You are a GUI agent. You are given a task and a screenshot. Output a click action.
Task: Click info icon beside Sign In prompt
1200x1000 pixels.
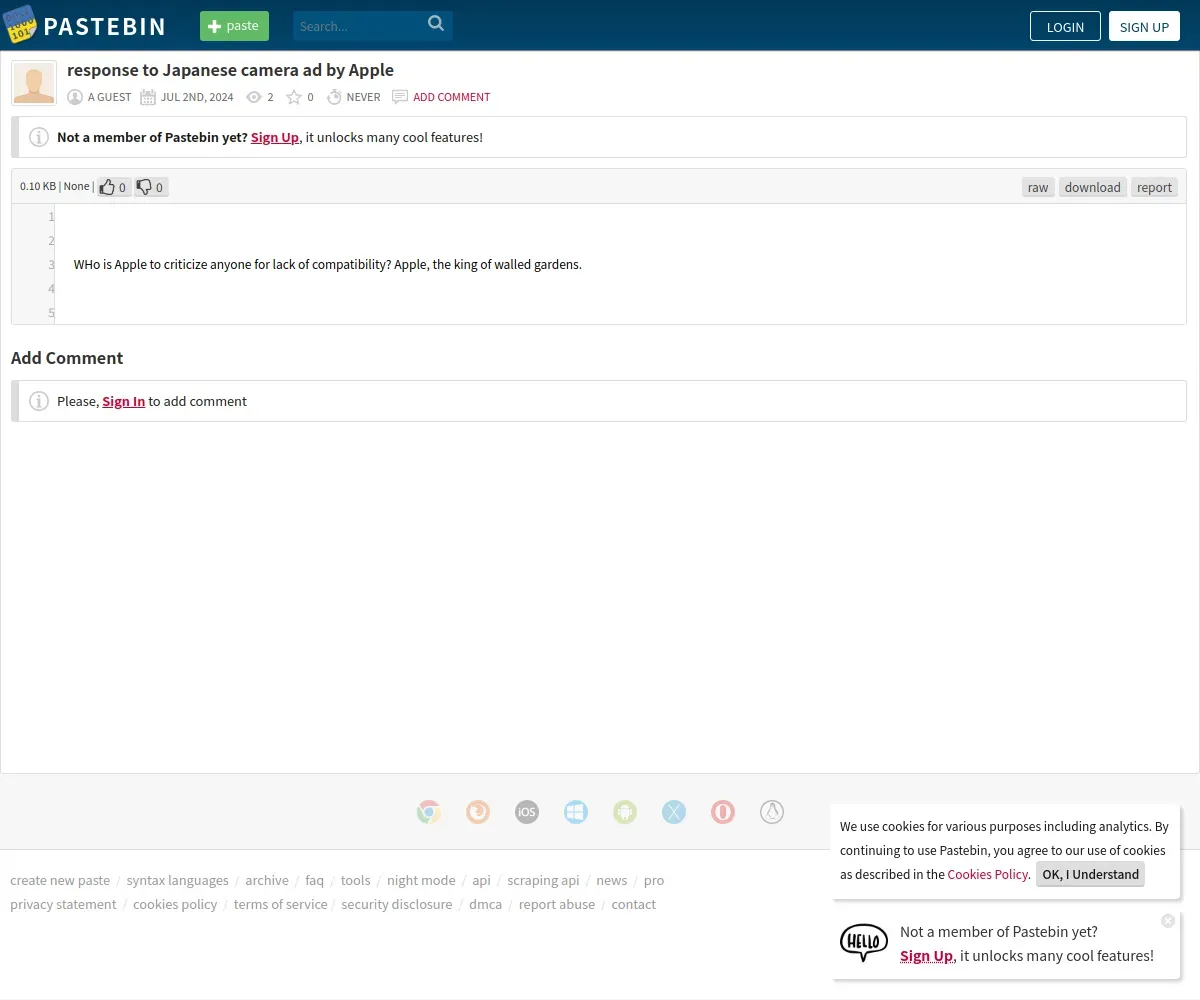coord(39,401)
